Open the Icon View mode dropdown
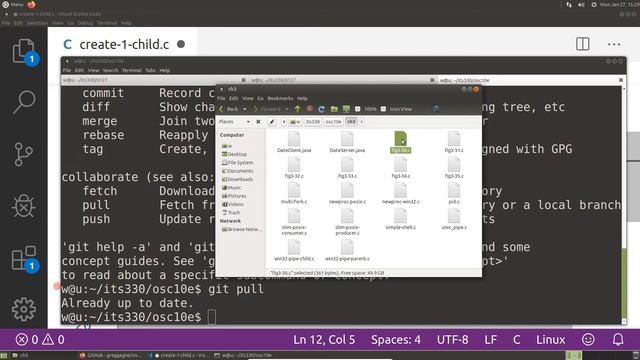 click(x=400, y=109)
